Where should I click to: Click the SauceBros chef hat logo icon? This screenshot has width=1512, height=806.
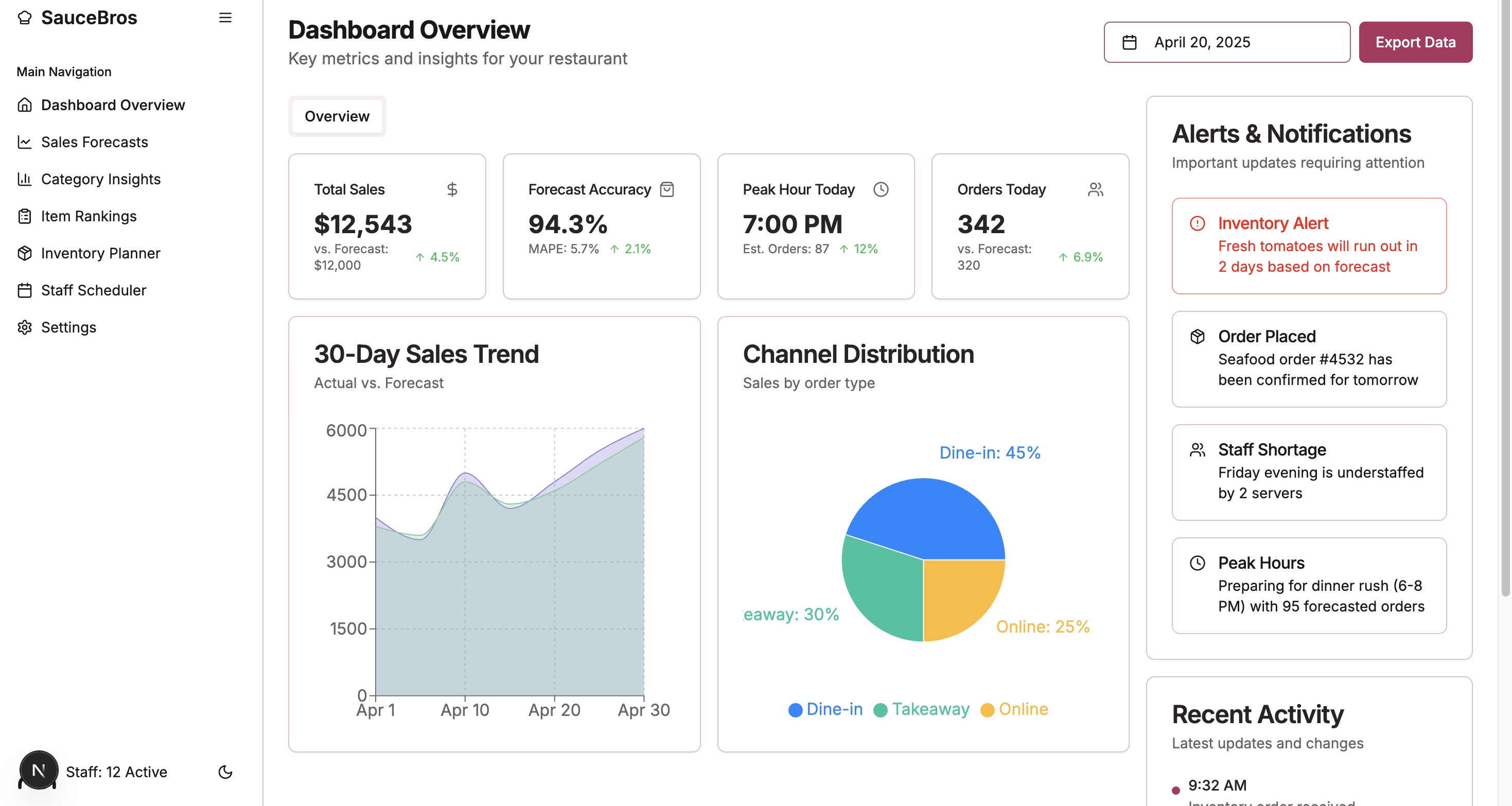25,17
